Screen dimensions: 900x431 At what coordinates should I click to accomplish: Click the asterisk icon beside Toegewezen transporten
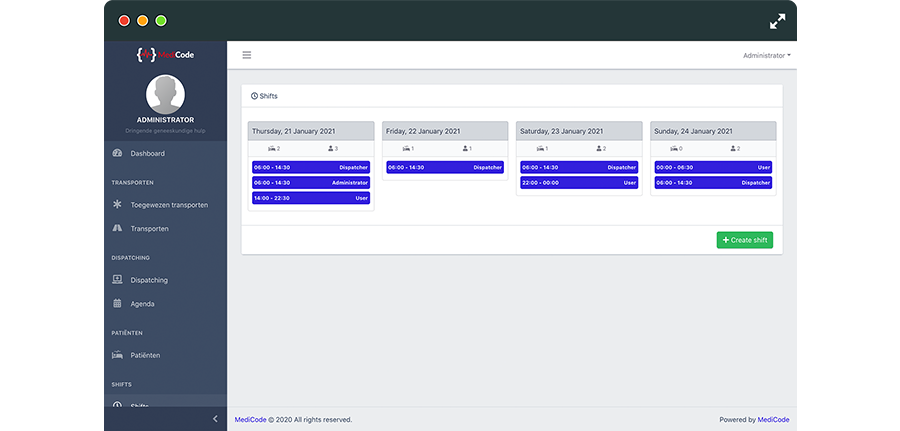click(117, 204)
